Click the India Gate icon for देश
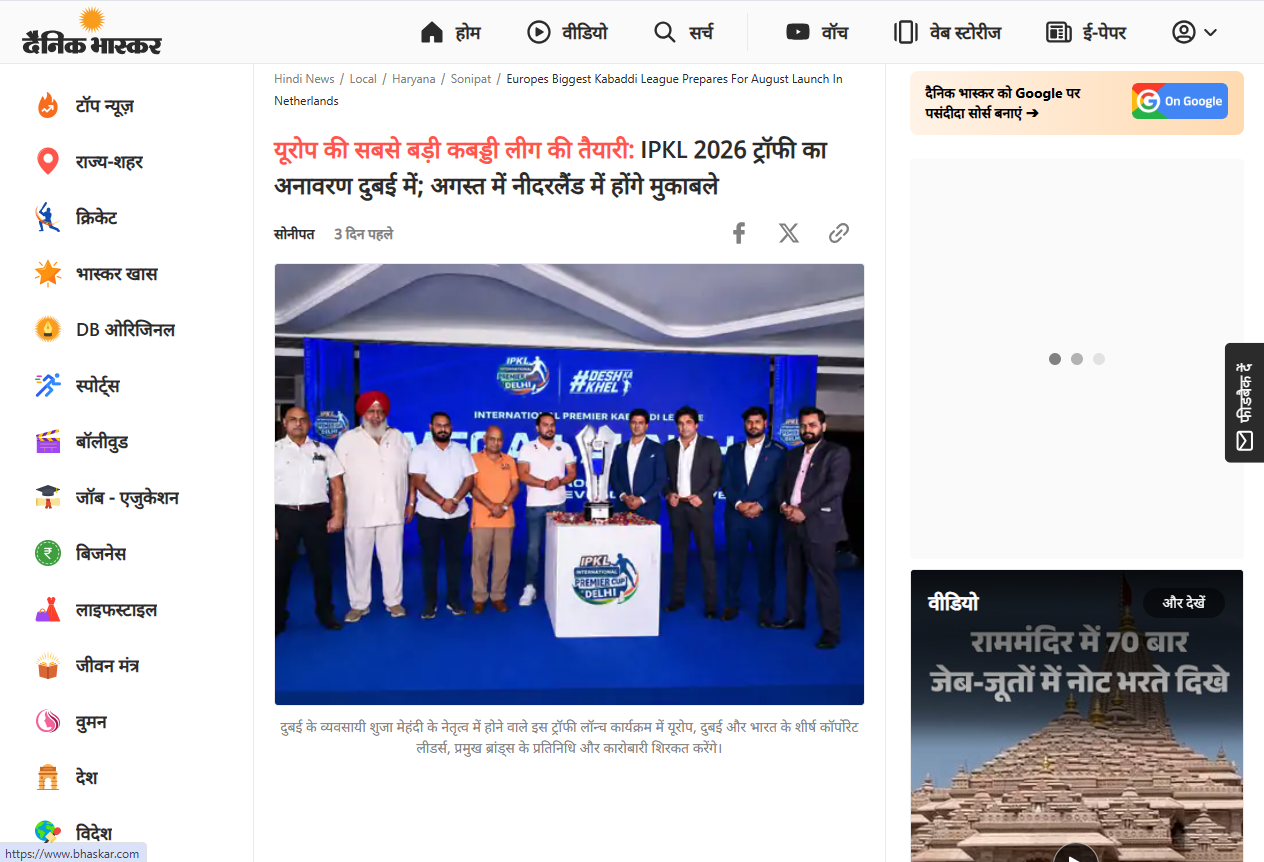 [x=48, y=777]
